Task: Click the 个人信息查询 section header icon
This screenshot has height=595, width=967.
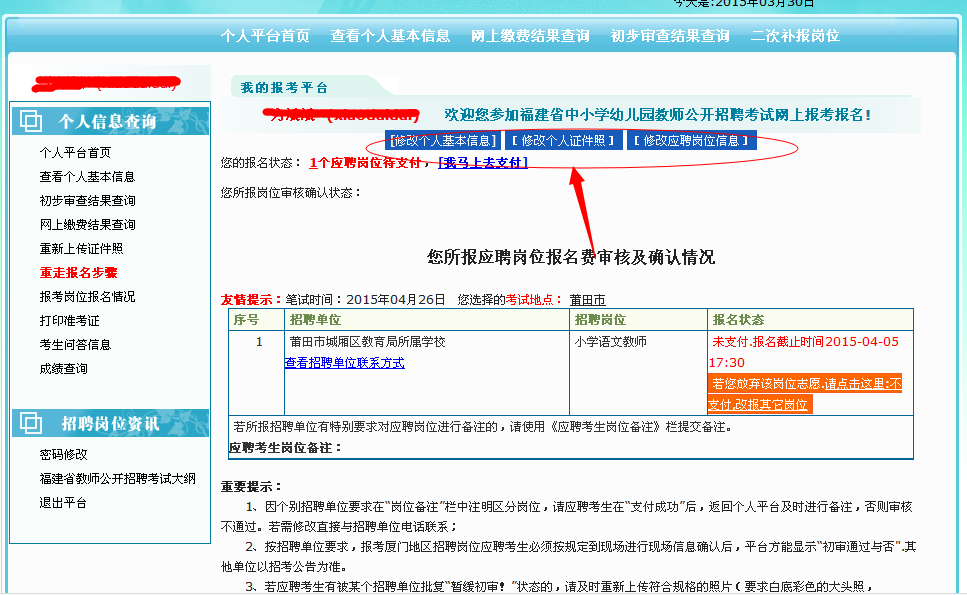Action: click(31, 121)
